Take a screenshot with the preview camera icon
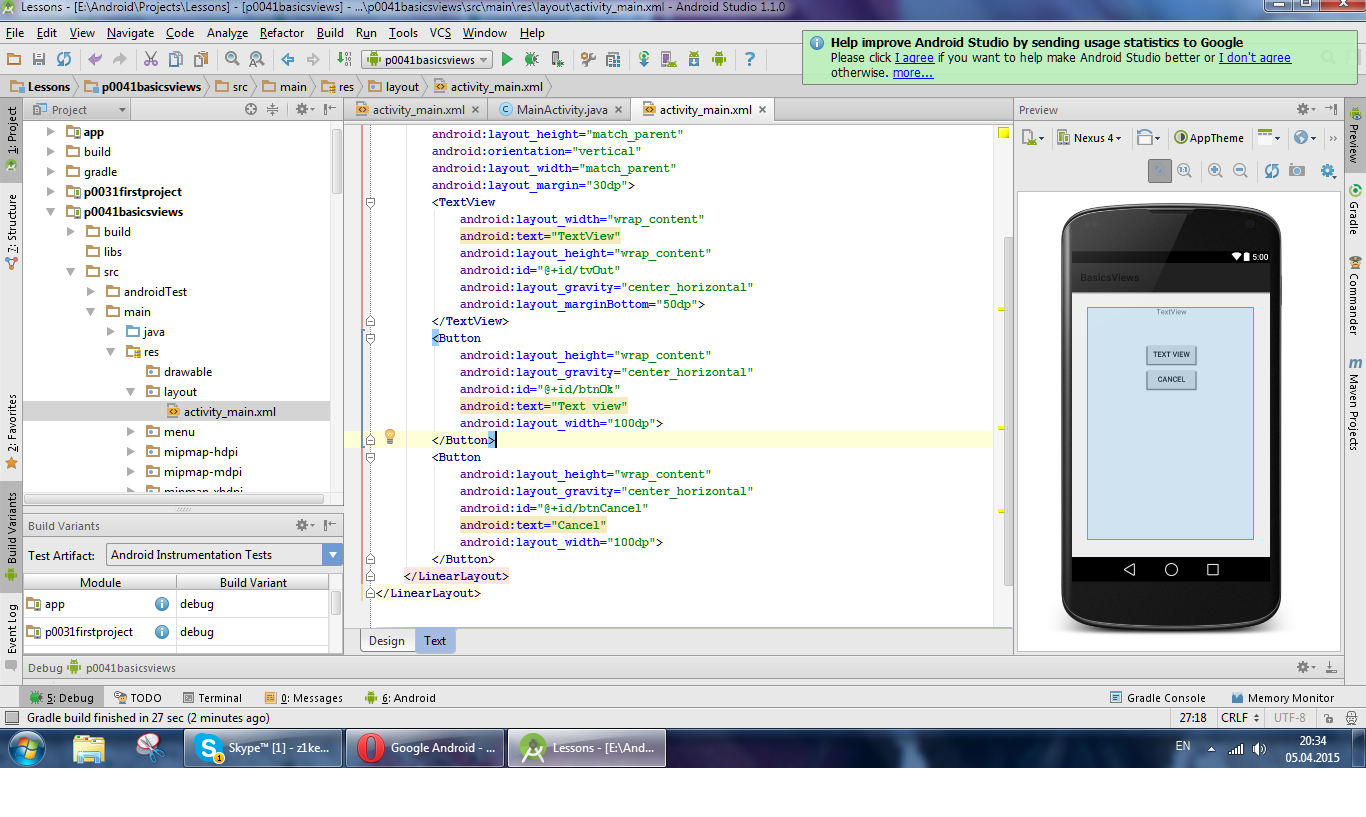 pos(1297,171)
